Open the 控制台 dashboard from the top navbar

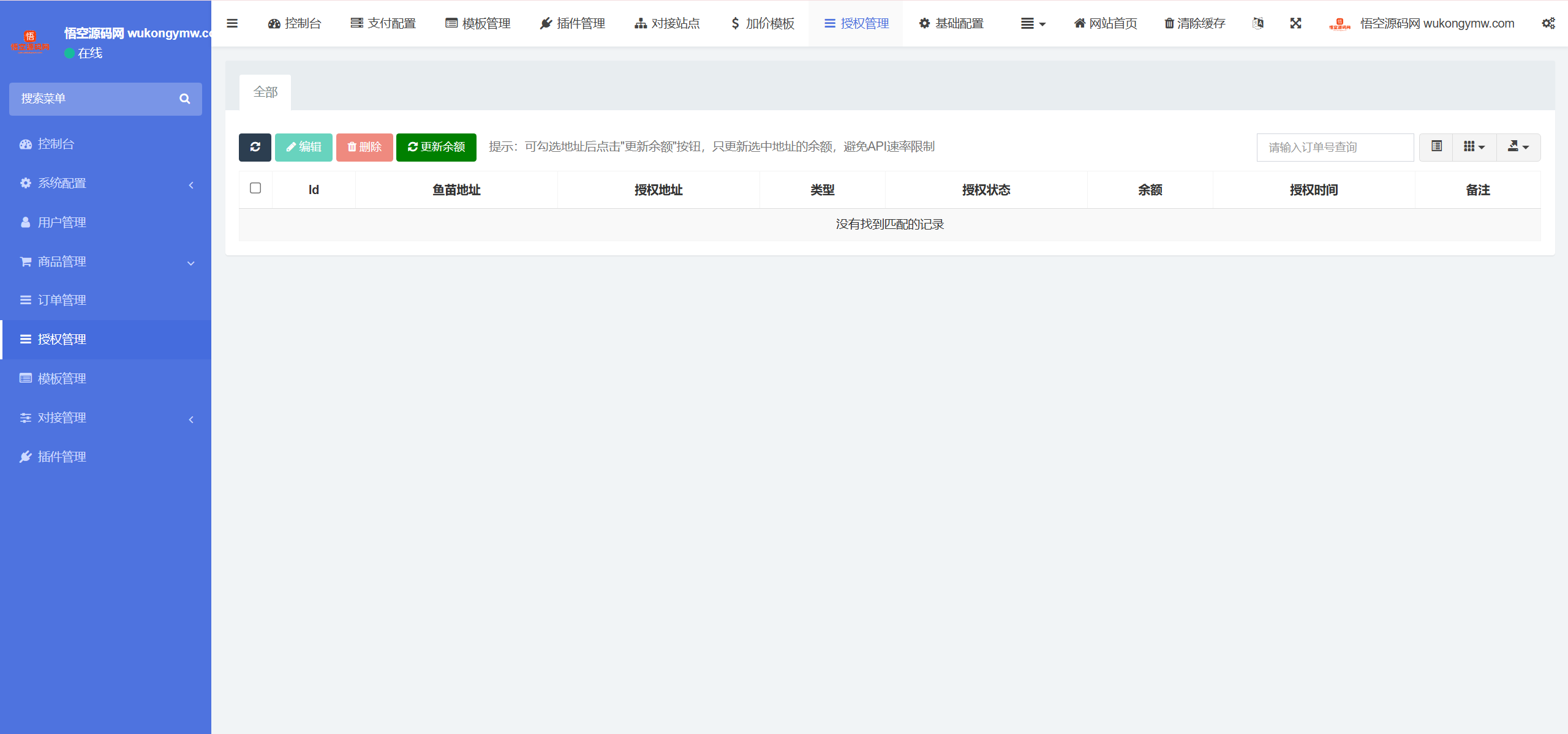pos(295,23)
